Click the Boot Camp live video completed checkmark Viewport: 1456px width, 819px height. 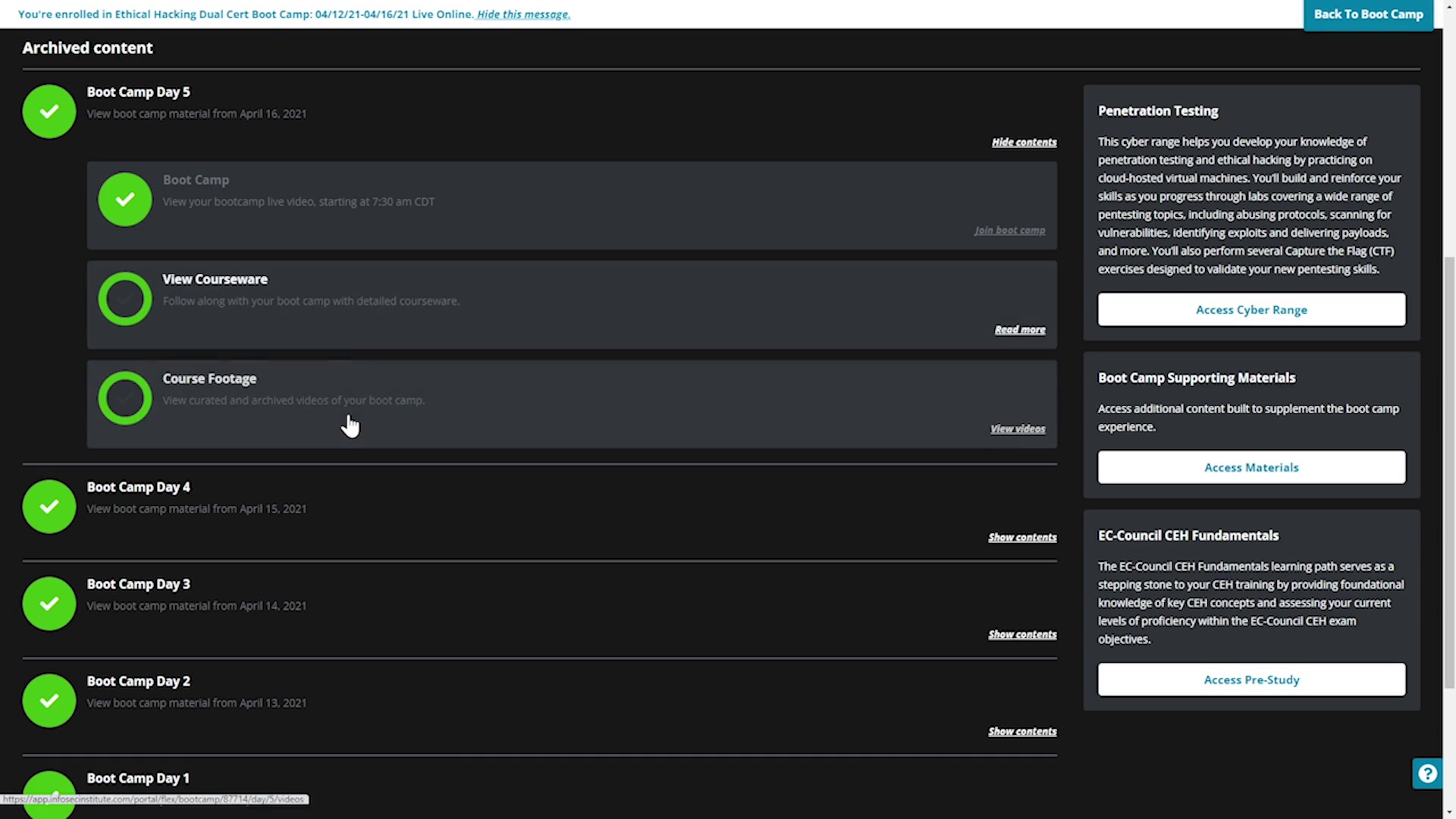[x=125, y=199]
